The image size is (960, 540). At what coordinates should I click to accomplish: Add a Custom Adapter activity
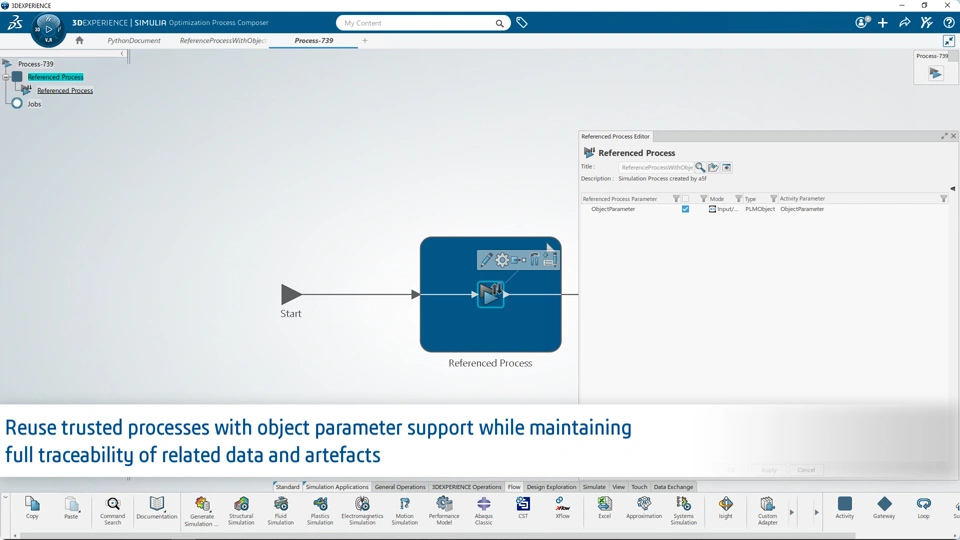[x=767, y=511]
